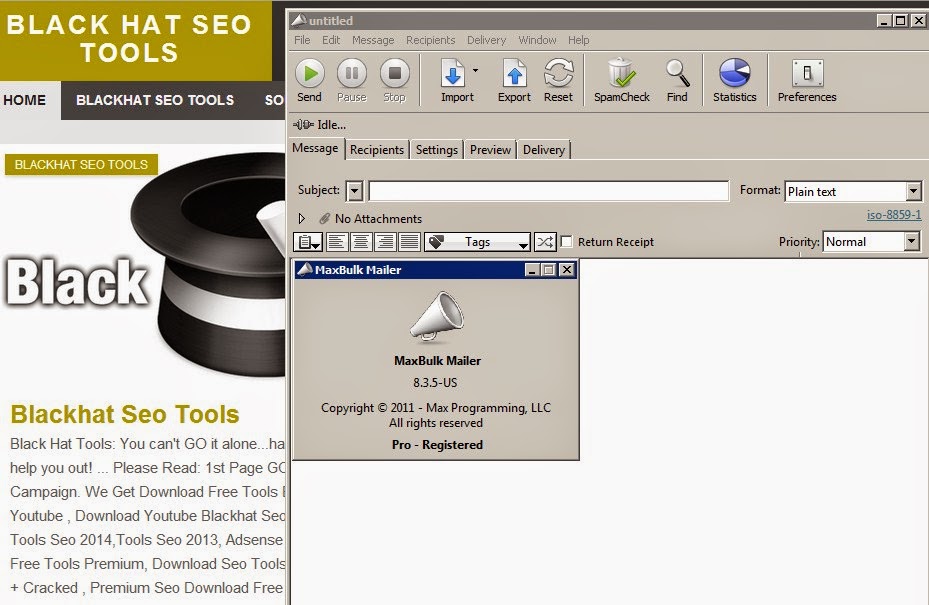Open the Window menu
The width and height of the screenshot is (929, 605).
pyautogui.click(x=537, y=40)
